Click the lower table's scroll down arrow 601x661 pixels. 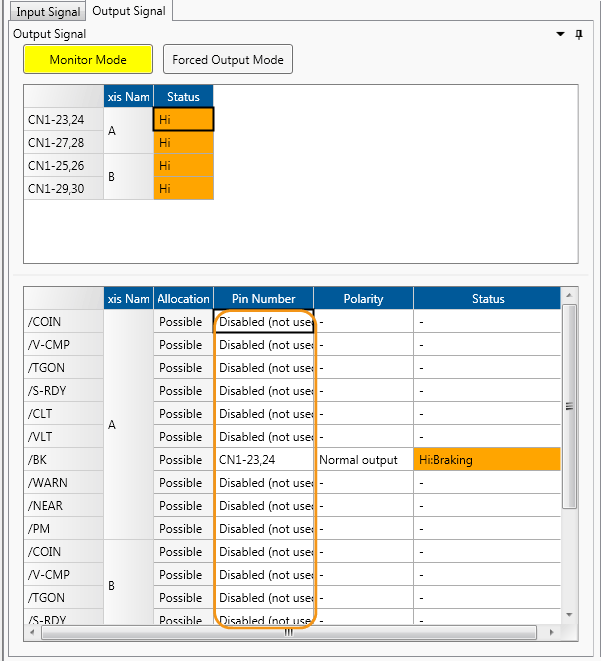[569, 614]
